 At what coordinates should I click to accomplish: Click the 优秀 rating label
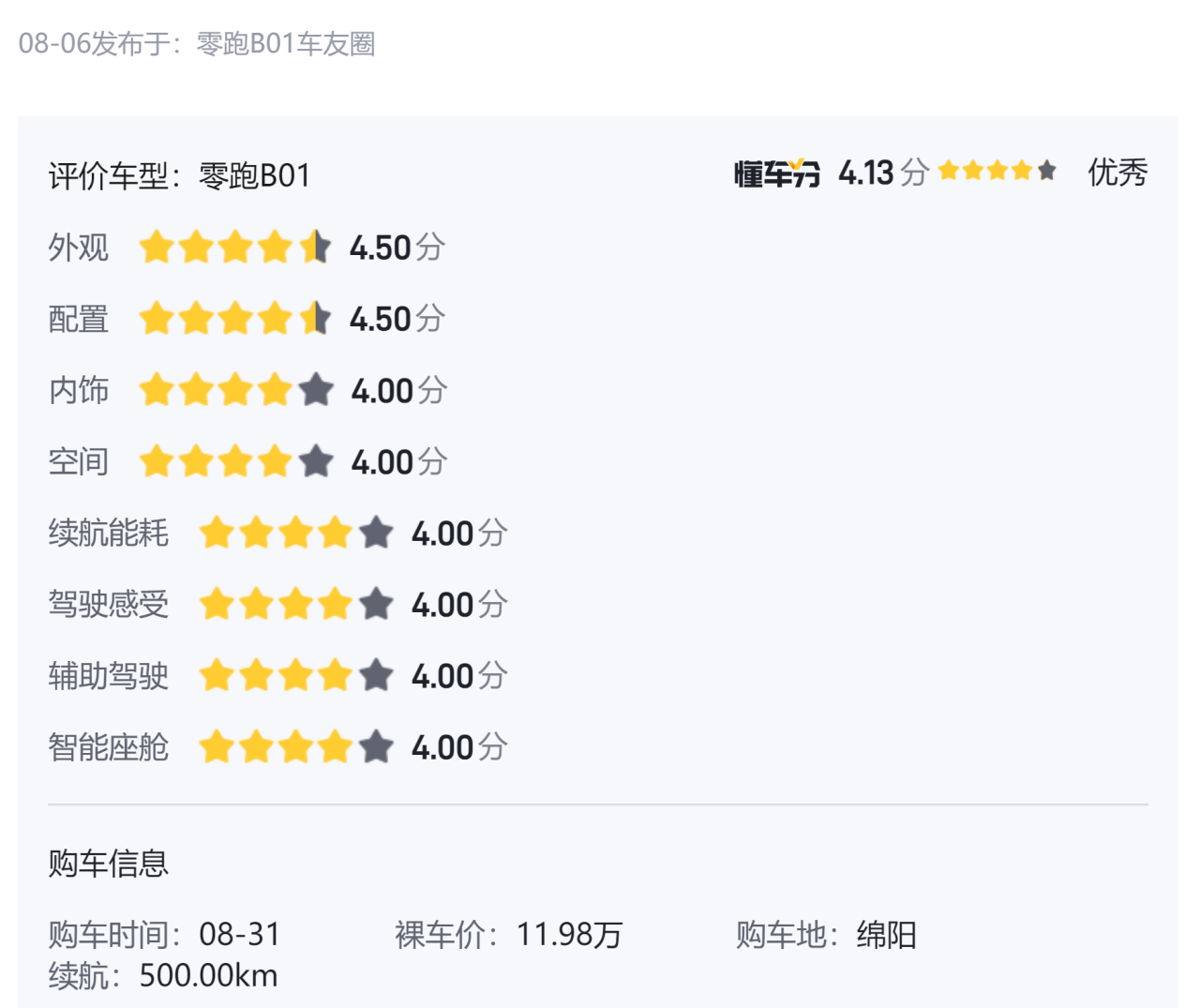pos(1117,173)
